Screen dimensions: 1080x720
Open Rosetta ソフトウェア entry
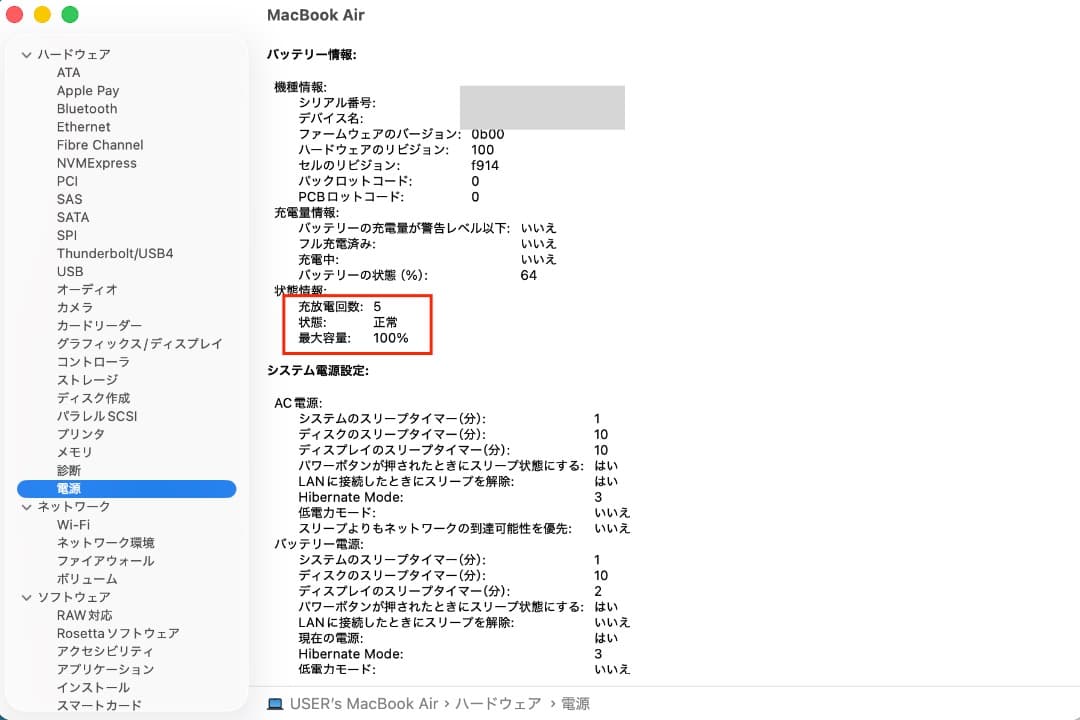tap(118, 633)
